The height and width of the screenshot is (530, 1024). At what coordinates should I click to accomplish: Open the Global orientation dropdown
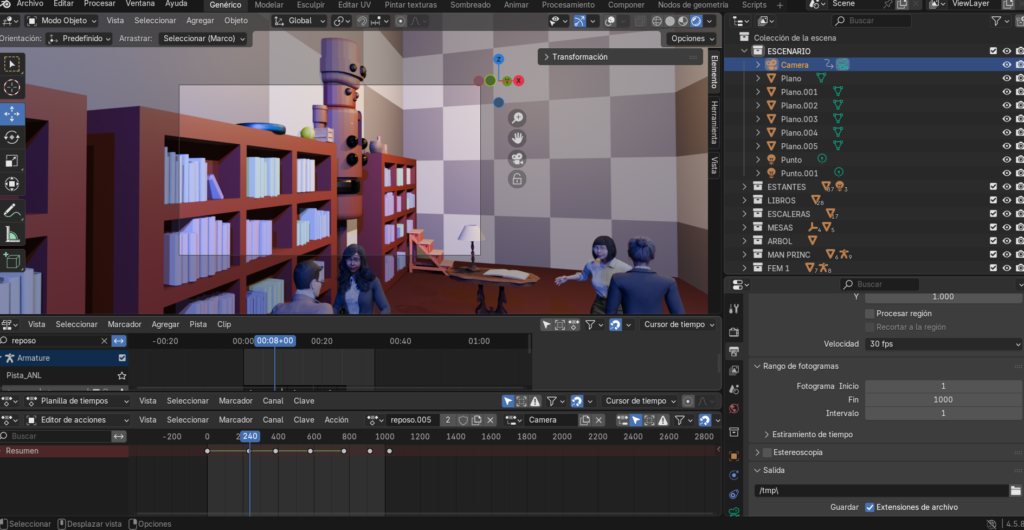(299, 21)
